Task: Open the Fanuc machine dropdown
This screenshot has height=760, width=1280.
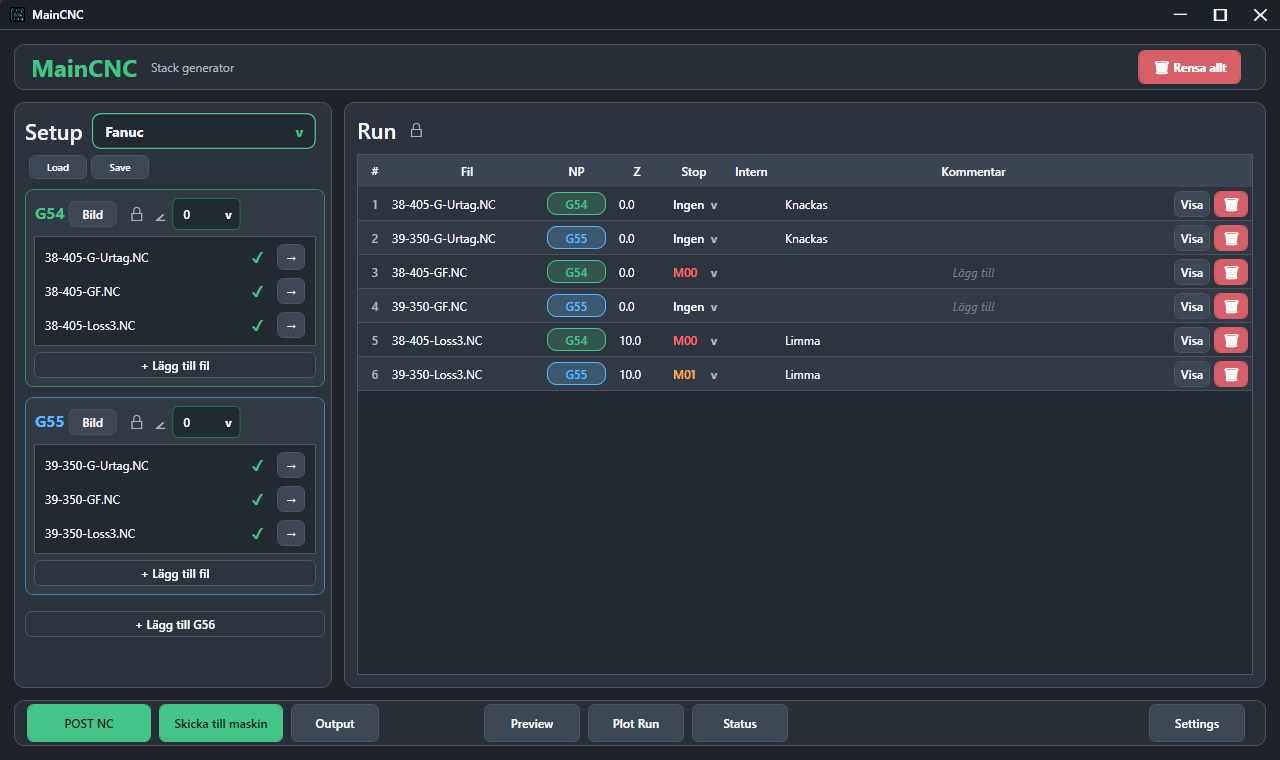Action: pos(204,132)
